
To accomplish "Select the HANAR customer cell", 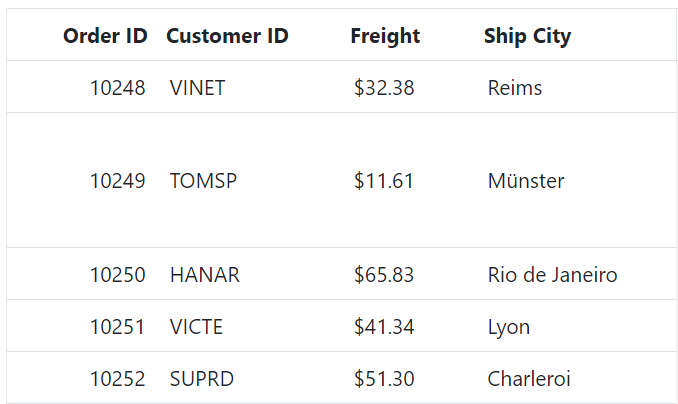I will [x=204, y=275].
